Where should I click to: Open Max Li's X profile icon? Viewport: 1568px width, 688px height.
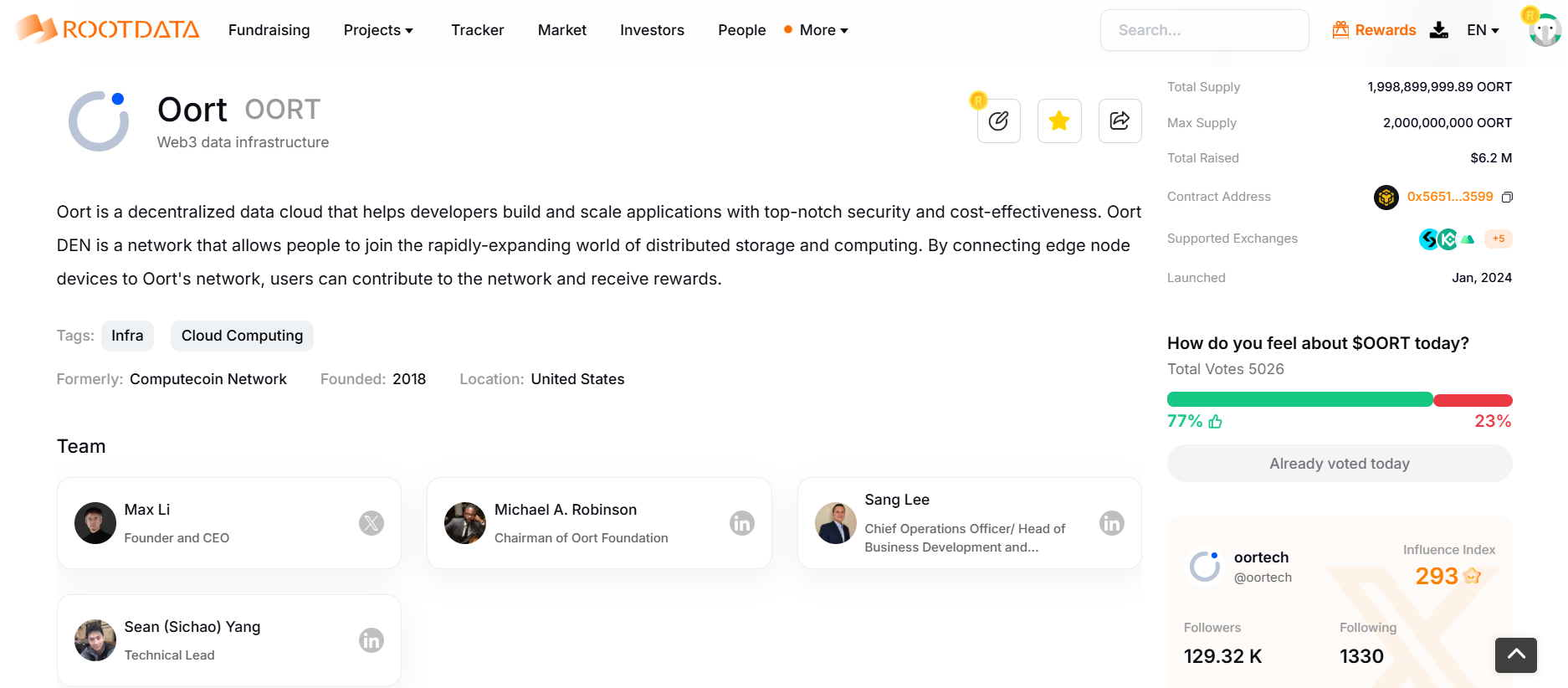pos(372,523)
